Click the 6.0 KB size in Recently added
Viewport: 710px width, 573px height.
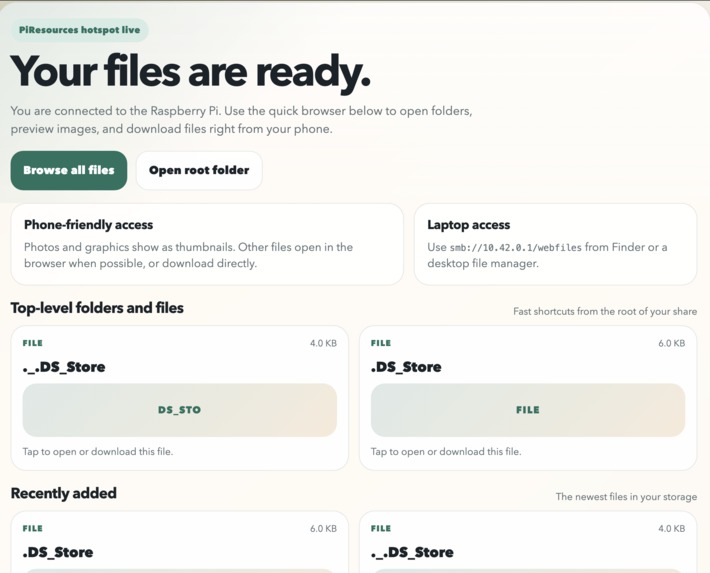(x=323, y=529)
